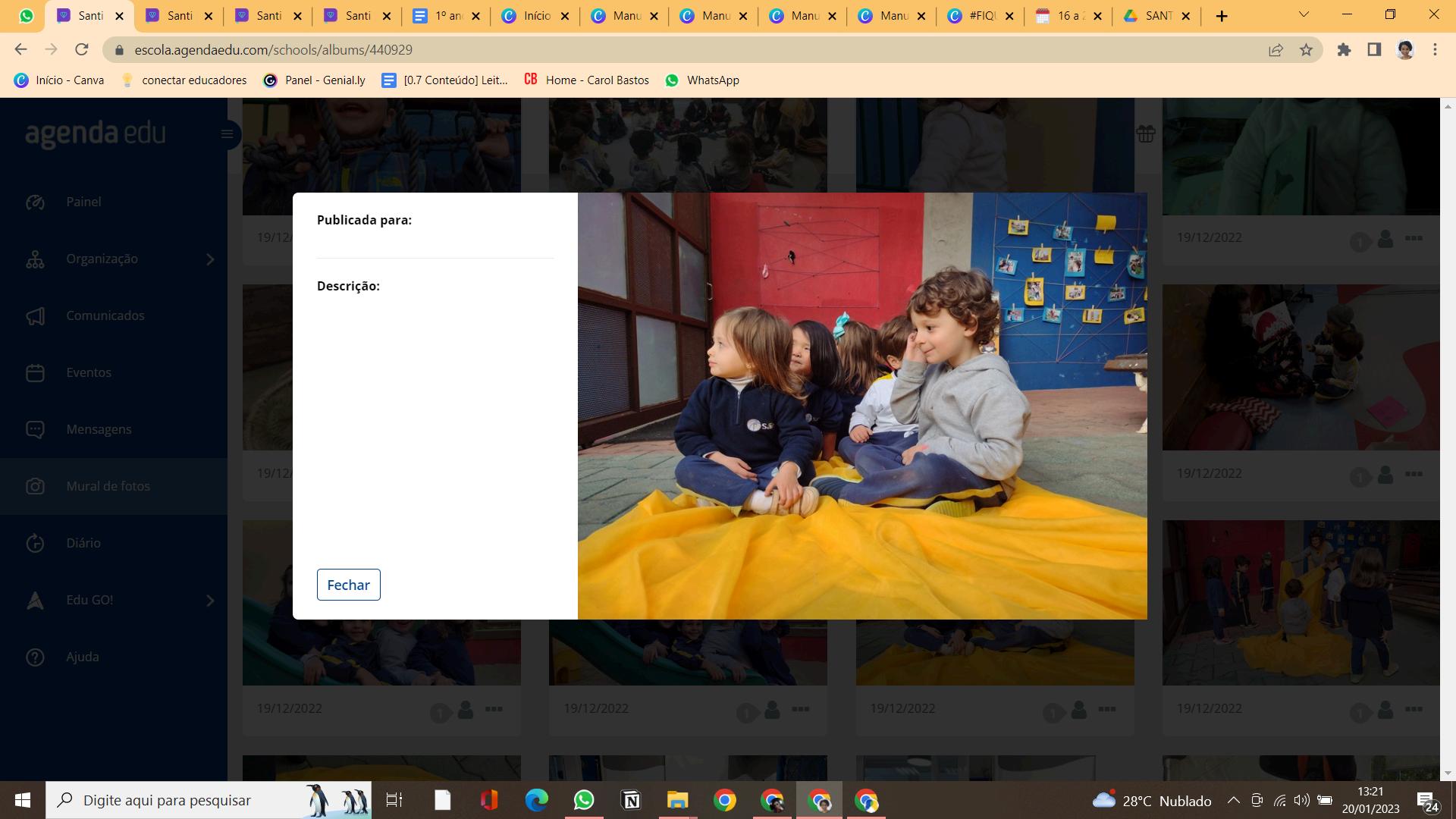Image resolution: width=1456 pixels, height=819 pixels.
Task: Open the Diário sidebar icon
Action: tap(36, 543)
